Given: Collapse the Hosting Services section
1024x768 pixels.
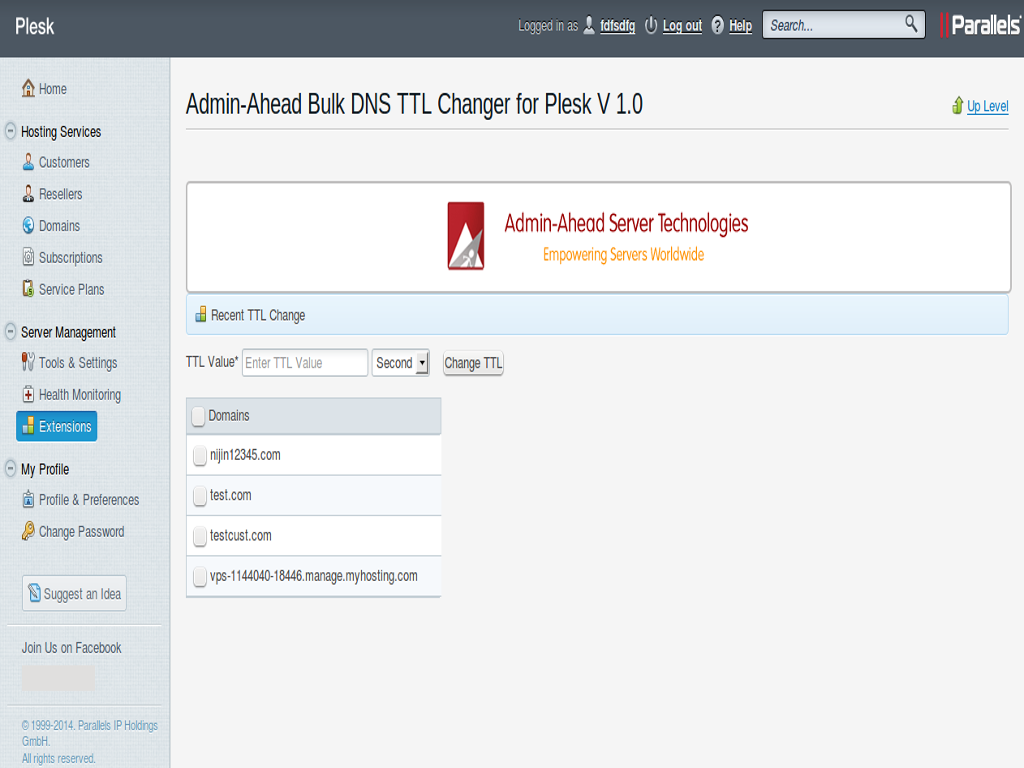Looking at the screenshot, I should [10, 131].
